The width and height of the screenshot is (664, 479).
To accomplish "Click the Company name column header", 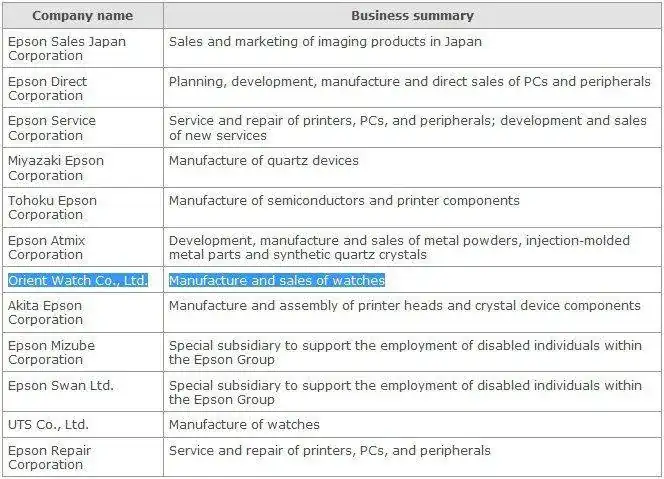I will tap(82, 15).
